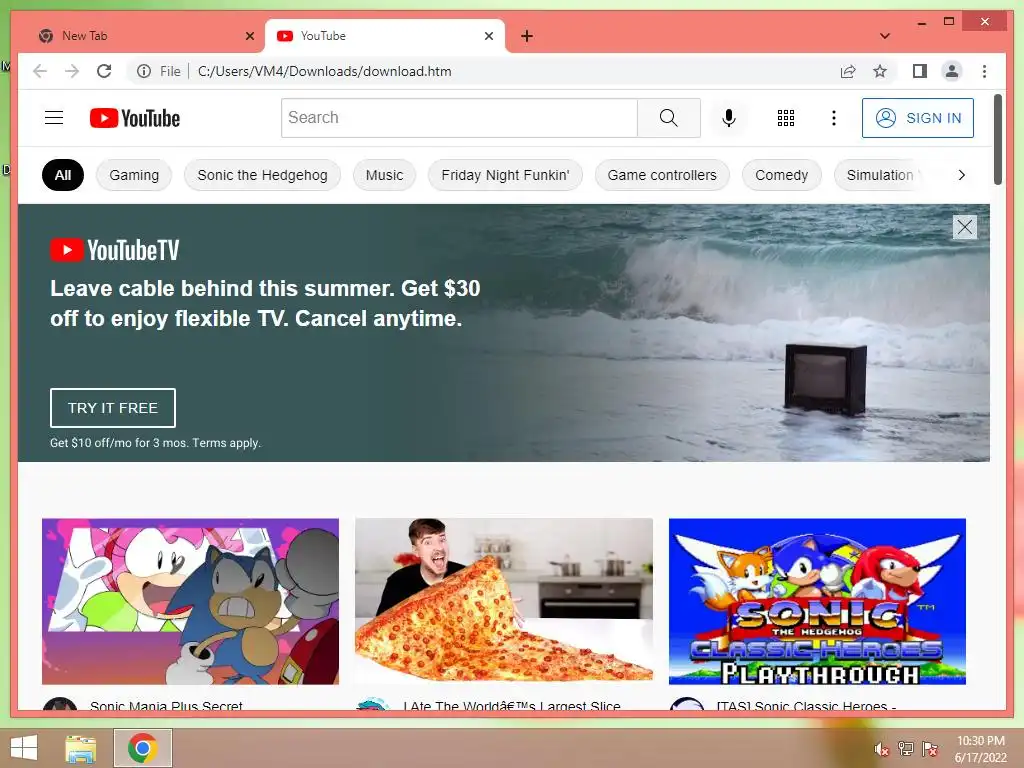This screenshot has height=768, width=1024.
Task: Select the Comedy filter chip
Action: pos(781,175)
